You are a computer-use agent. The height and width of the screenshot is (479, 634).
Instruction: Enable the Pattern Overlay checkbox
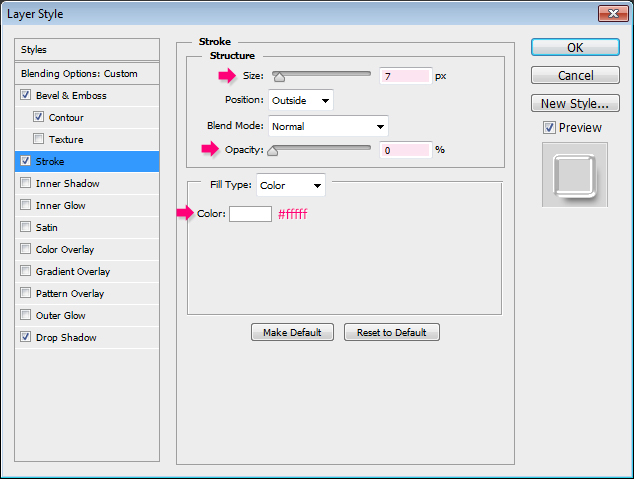click(25, 293)
